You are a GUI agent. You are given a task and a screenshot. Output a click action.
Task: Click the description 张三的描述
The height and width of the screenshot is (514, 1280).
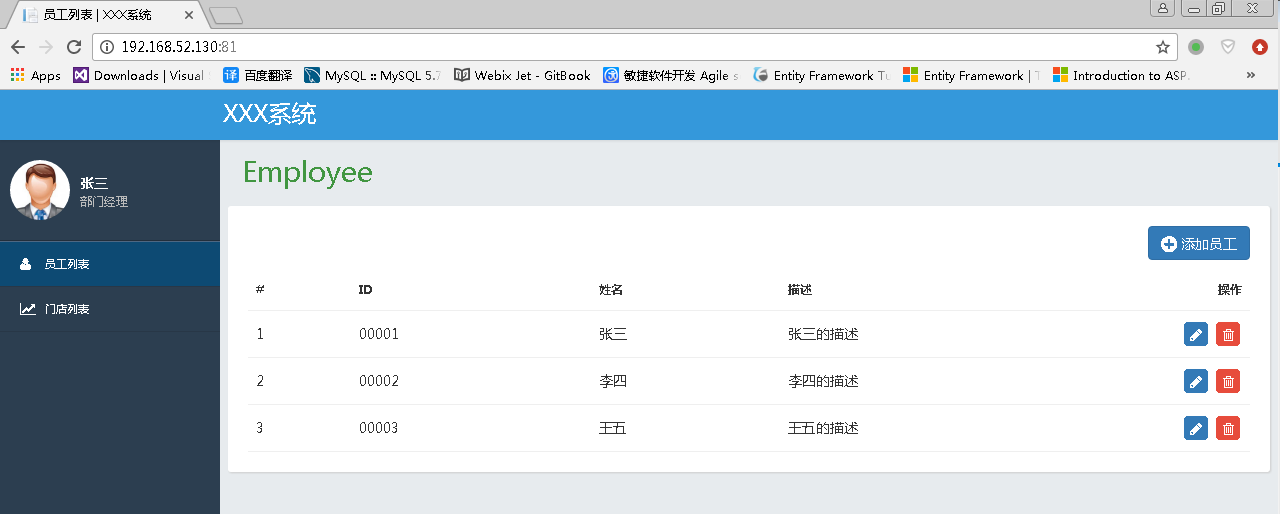coord(823,334)
